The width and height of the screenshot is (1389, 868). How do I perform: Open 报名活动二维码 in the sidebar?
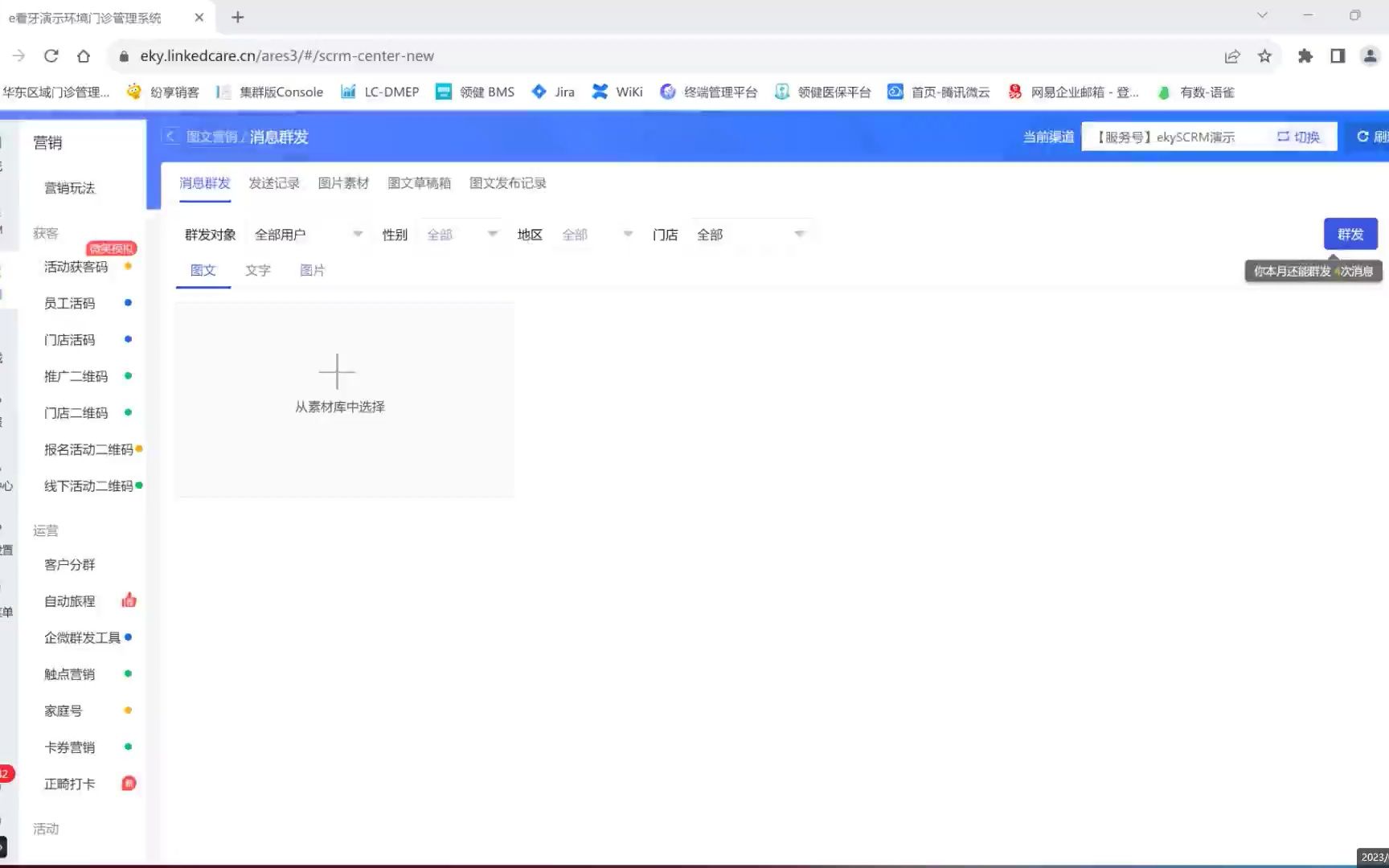pos(88,449)
